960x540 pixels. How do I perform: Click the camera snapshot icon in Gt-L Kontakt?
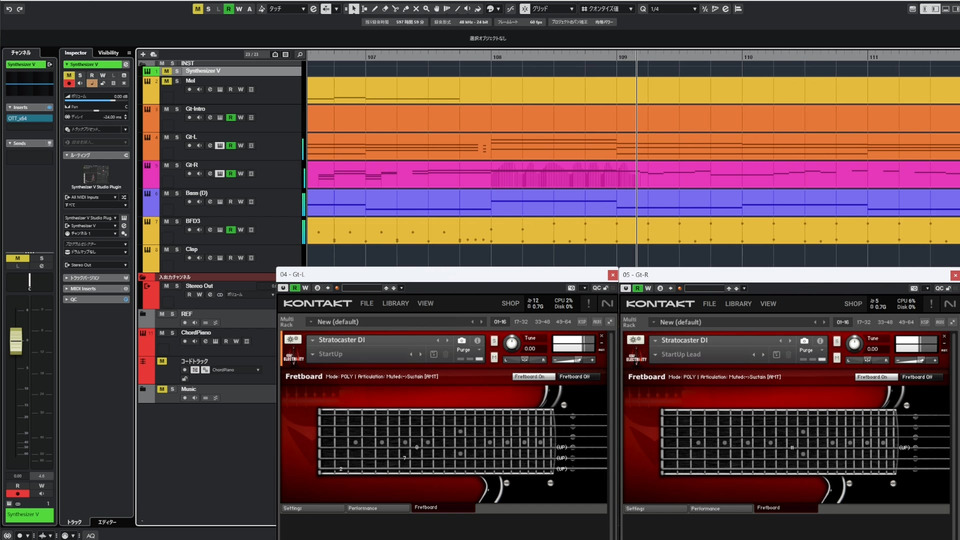pyautogui.click(x=461, y=340)
